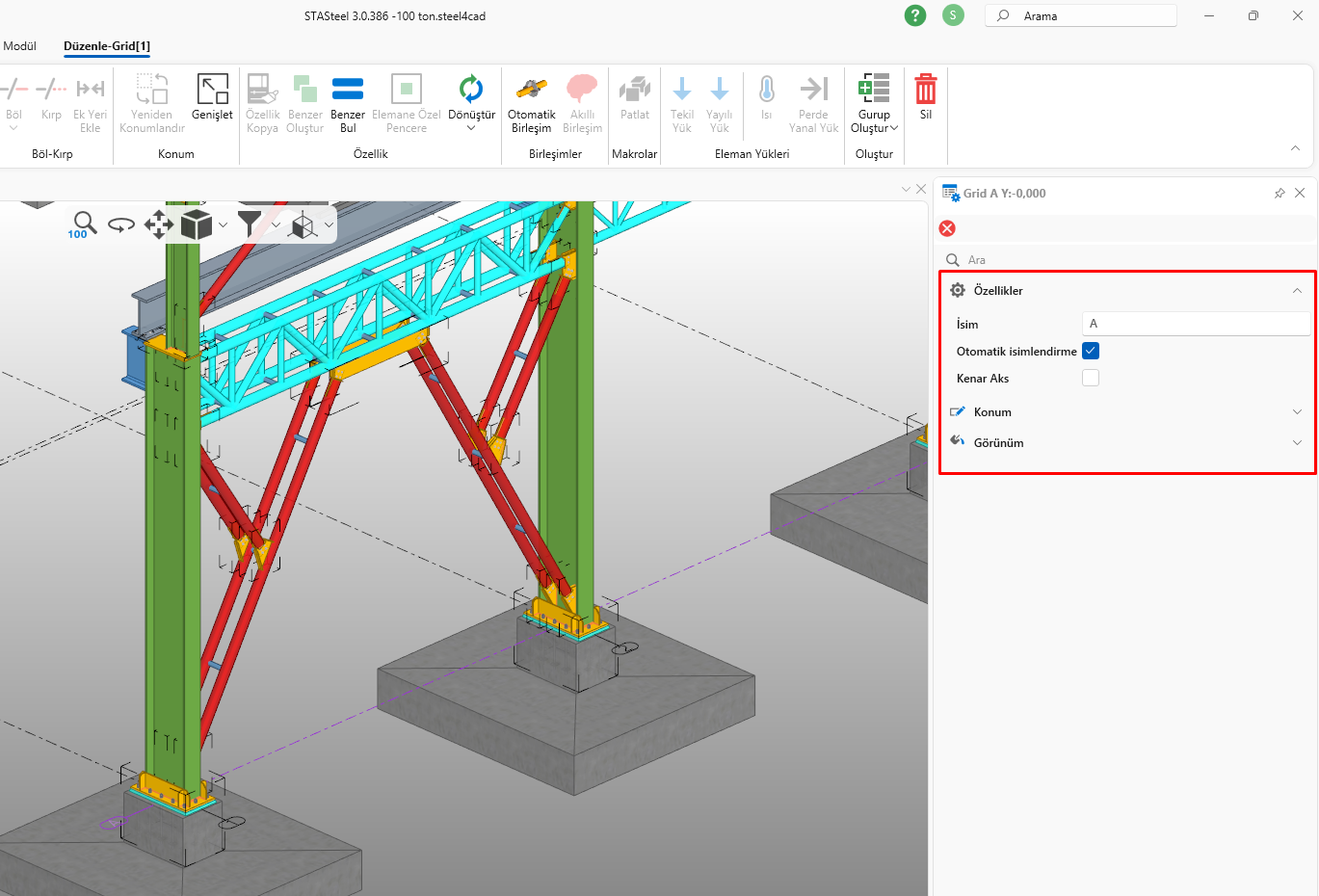This screenshot has height=896, width=1319.
Task: Pin the Grid properties panel
Action: tap(1279, 194)
